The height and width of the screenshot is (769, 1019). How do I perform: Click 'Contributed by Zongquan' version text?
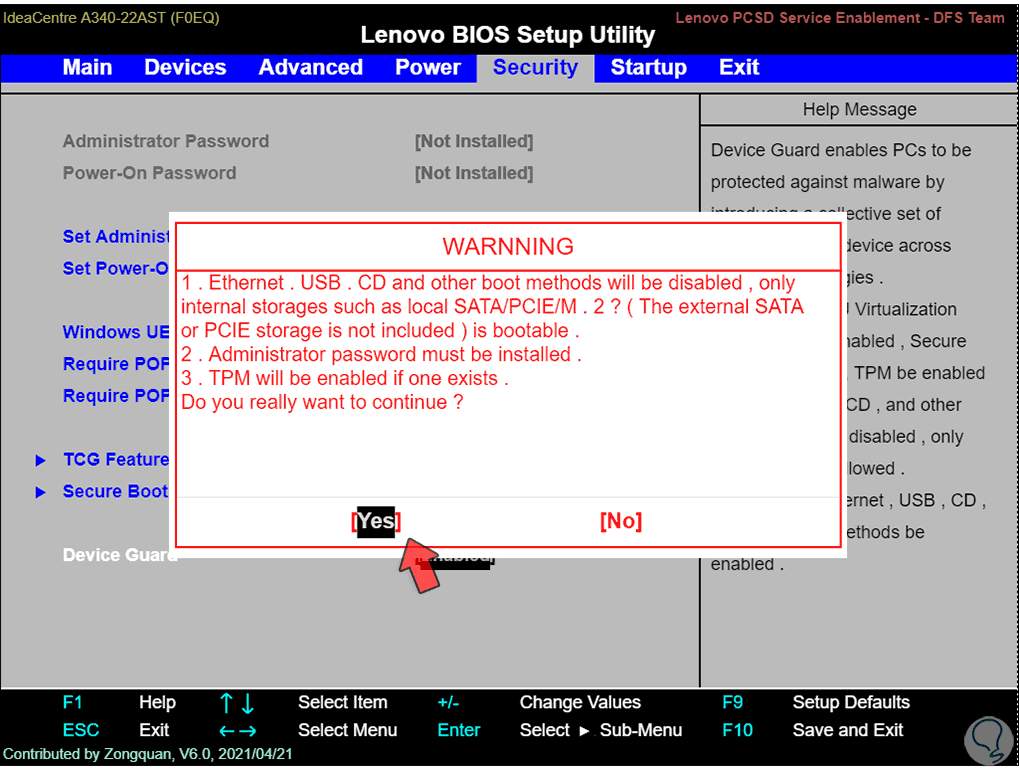pos(148,755)
